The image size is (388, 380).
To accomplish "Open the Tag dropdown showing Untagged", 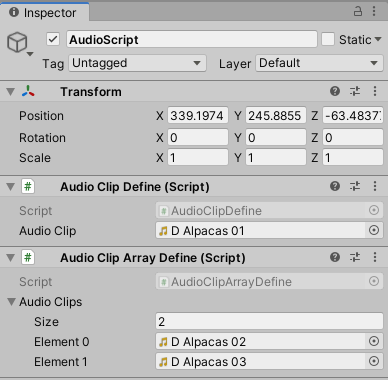I will pyautogui.click(x=137, y=63).
